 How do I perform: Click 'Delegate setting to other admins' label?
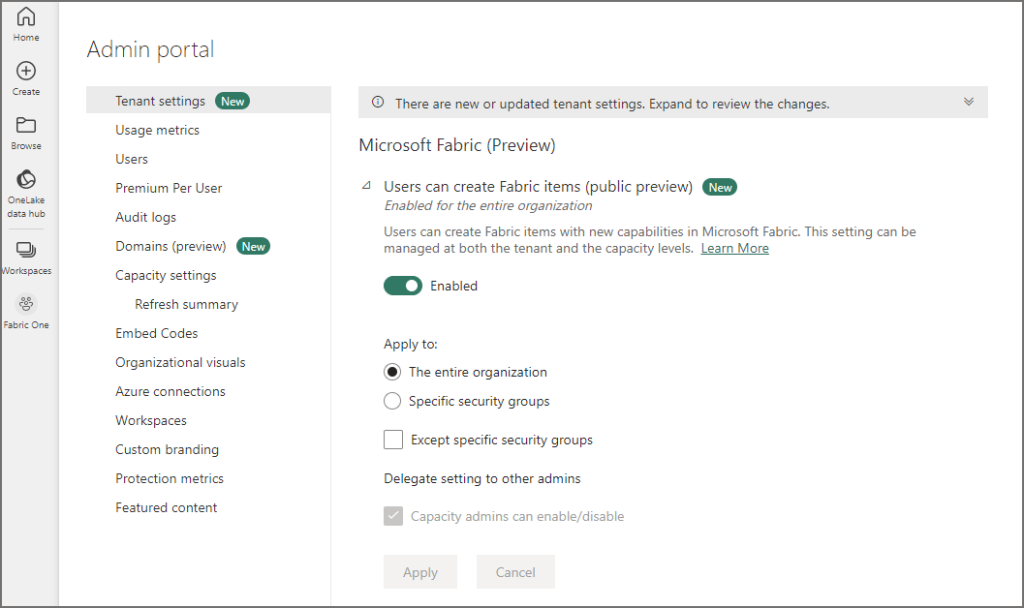point(482,479)
